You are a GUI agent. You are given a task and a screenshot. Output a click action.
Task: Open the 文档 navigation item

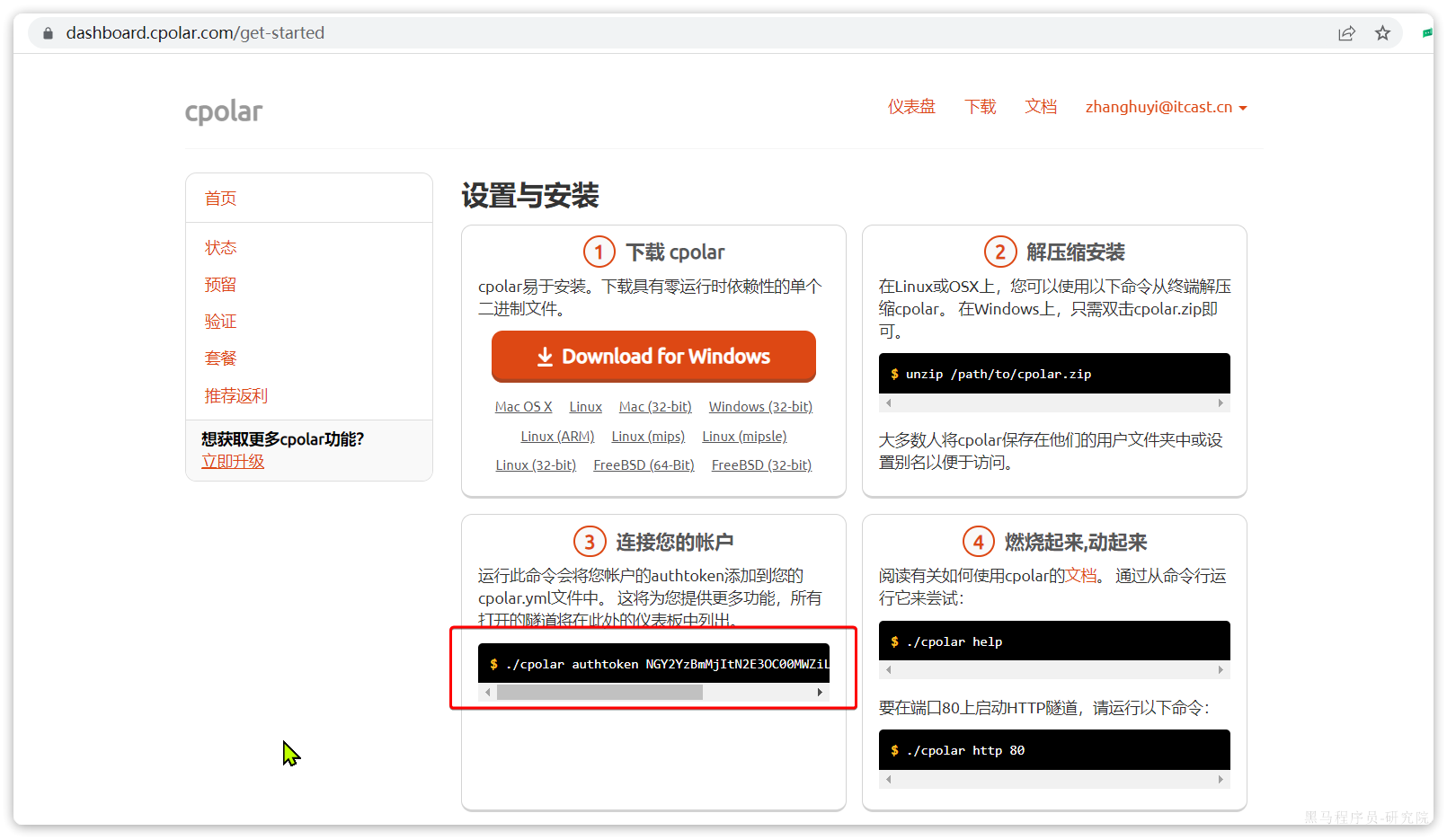pyautogui.click(x=1041, y=107)
